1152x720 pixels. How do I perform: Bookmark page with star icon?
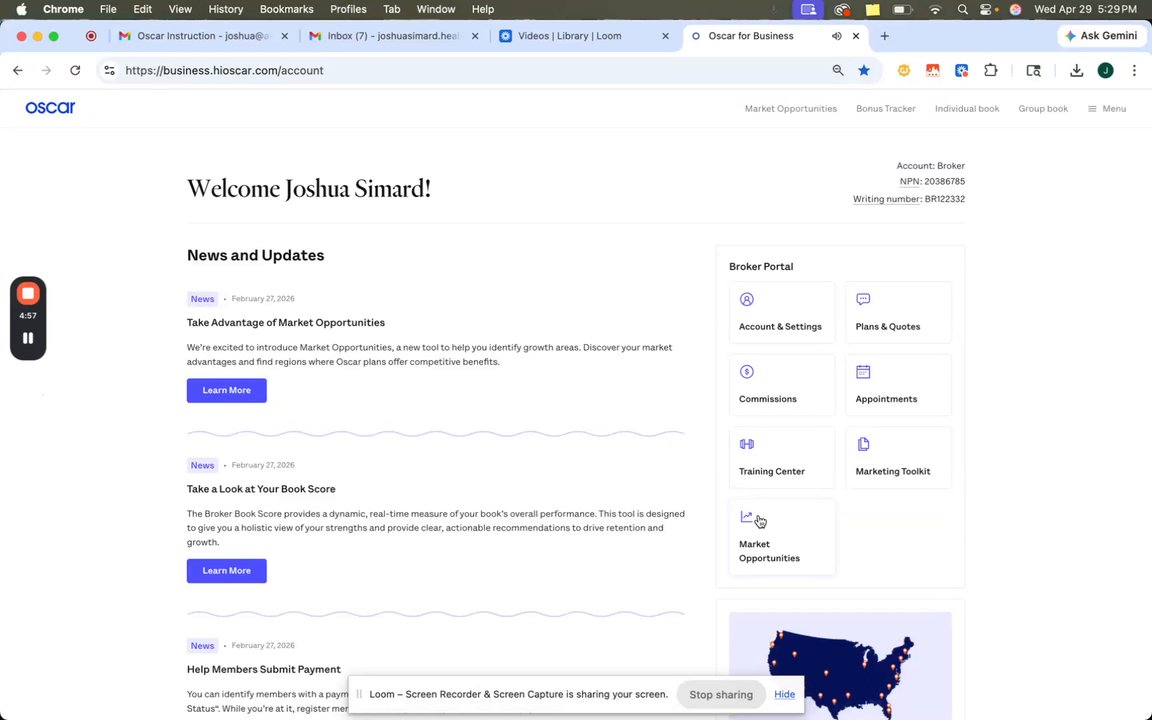click(x=864, y=71)
